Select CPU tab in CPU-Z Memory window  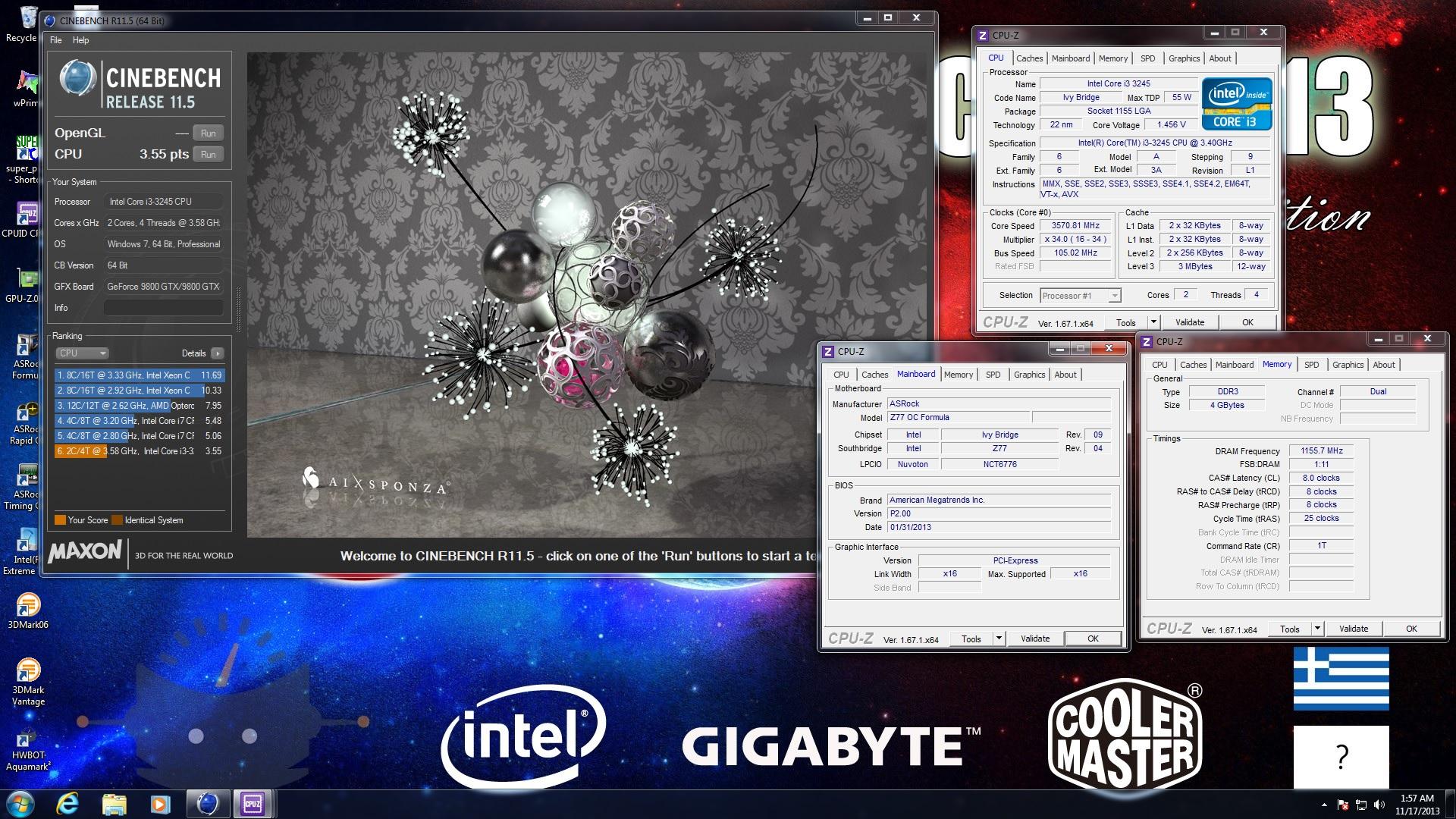(x=1159, y=365)
